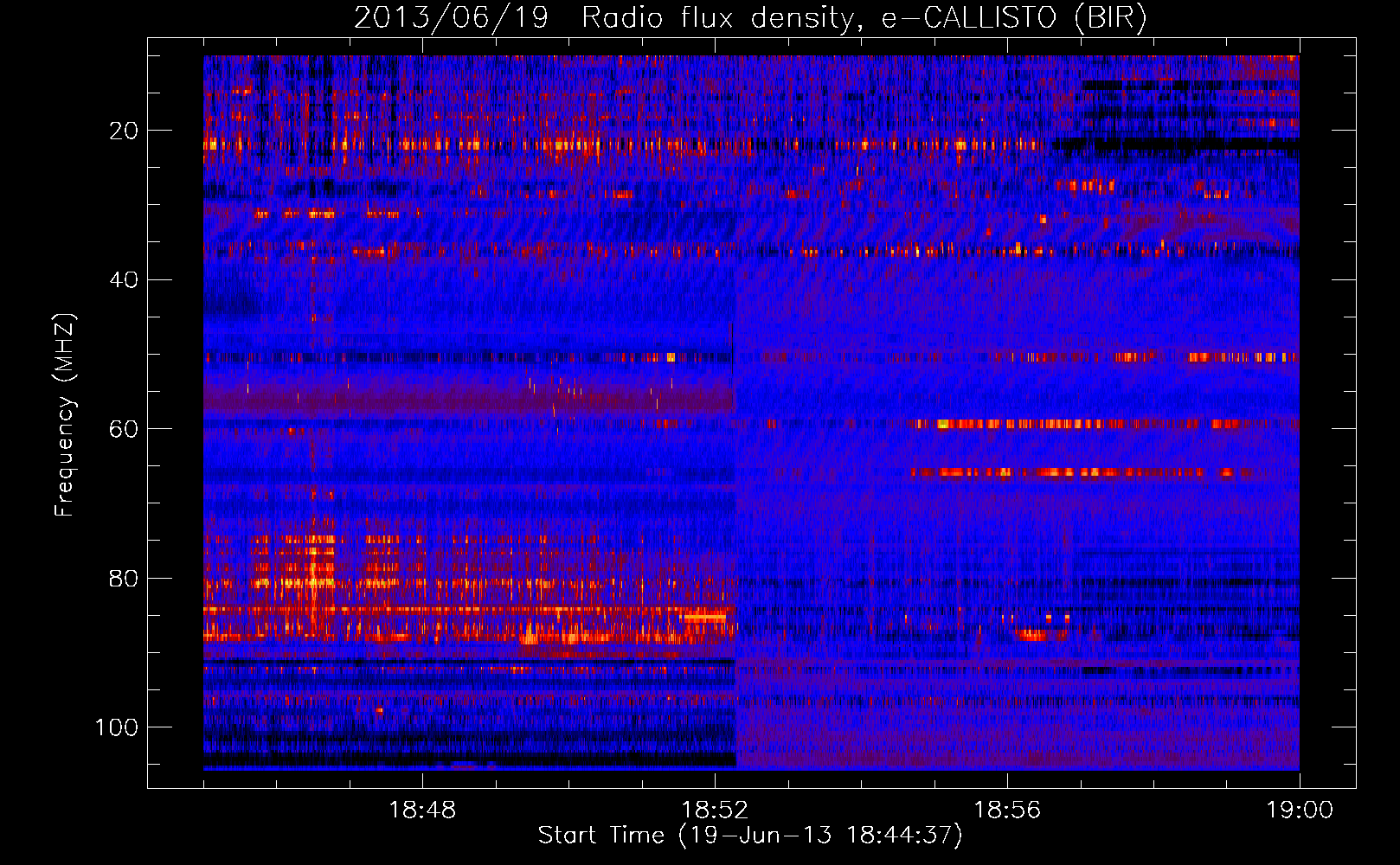
Task: Click the '18:52' time tick label
Action: [x=715, y=811]
